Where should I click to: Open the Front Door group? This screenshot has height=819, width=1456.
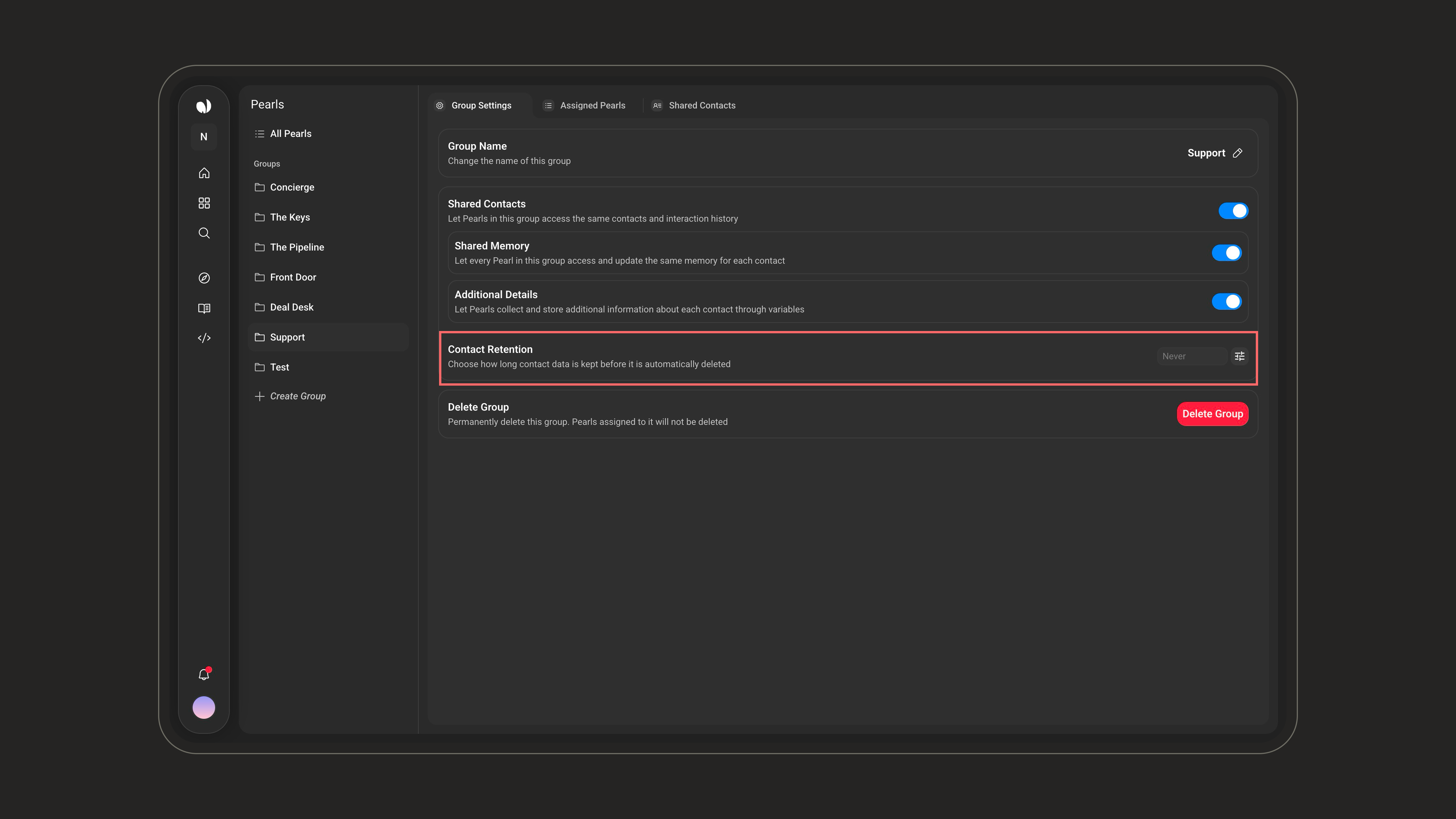[328, 277]
